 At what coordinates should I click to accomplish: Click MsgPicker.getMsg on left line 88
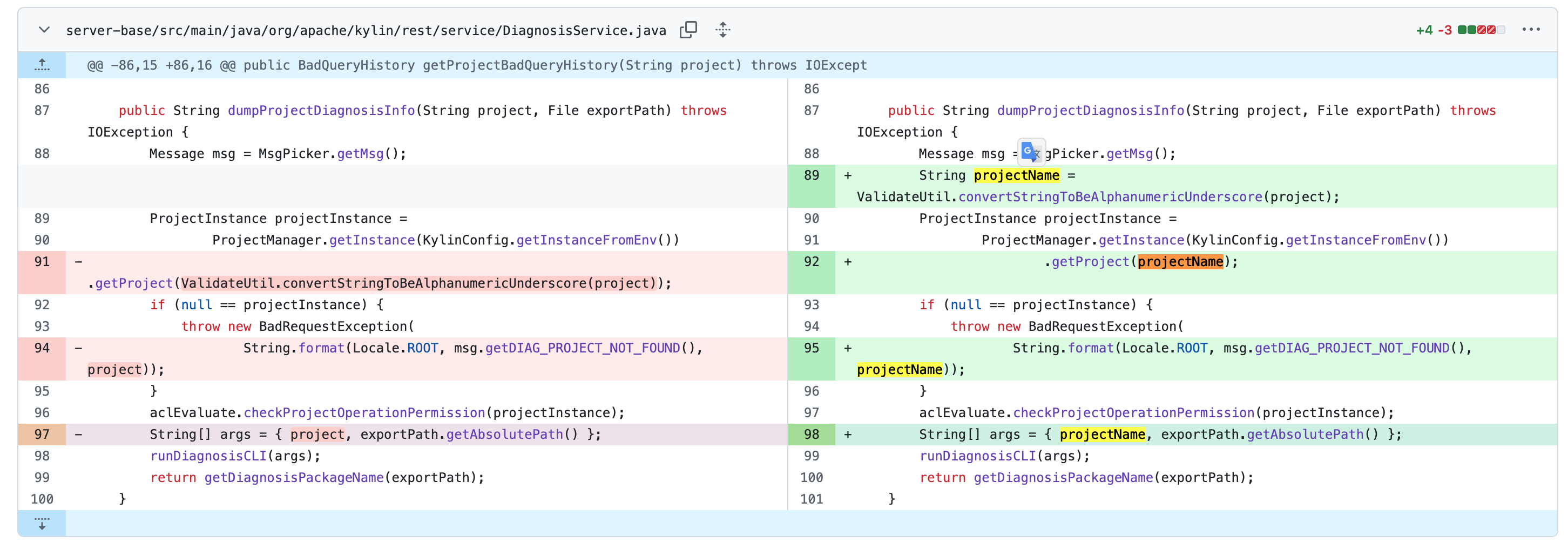(321, 154)
